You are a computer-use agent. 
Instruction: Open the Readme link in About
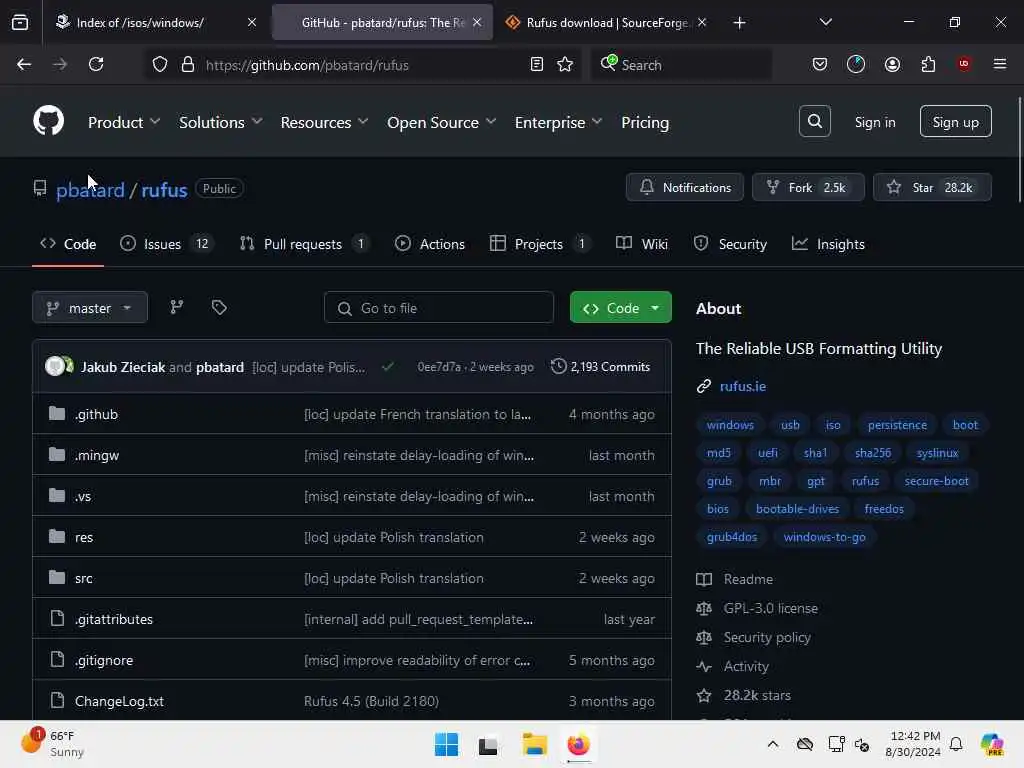(x=748, y=579)
